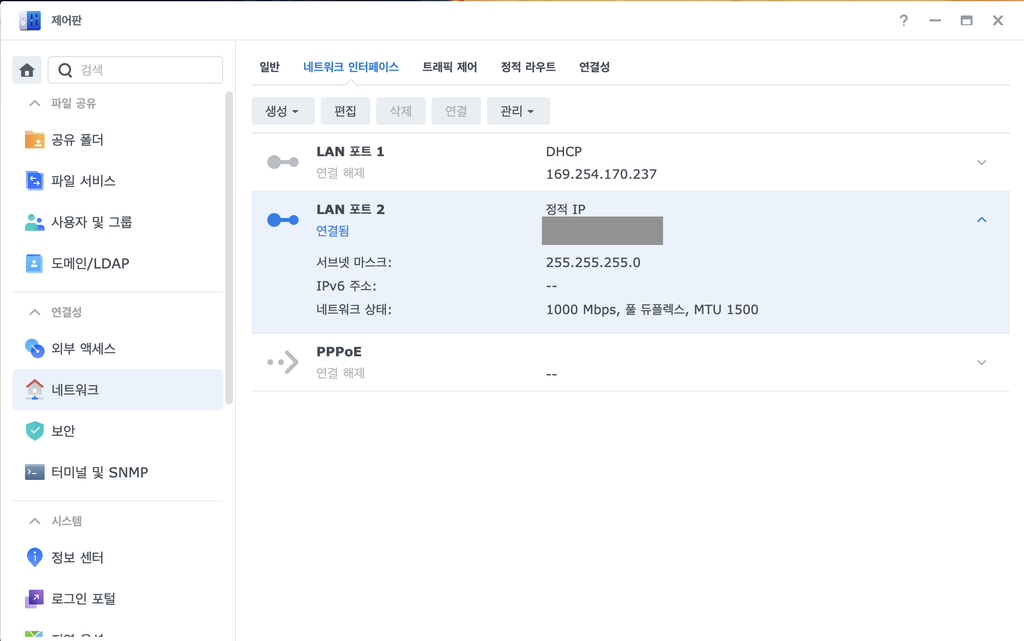Click 연결 해제 status under PPPoE
Image resolution: width=1024 pixels, height=641 pixels.
click(x=340, y=373)
